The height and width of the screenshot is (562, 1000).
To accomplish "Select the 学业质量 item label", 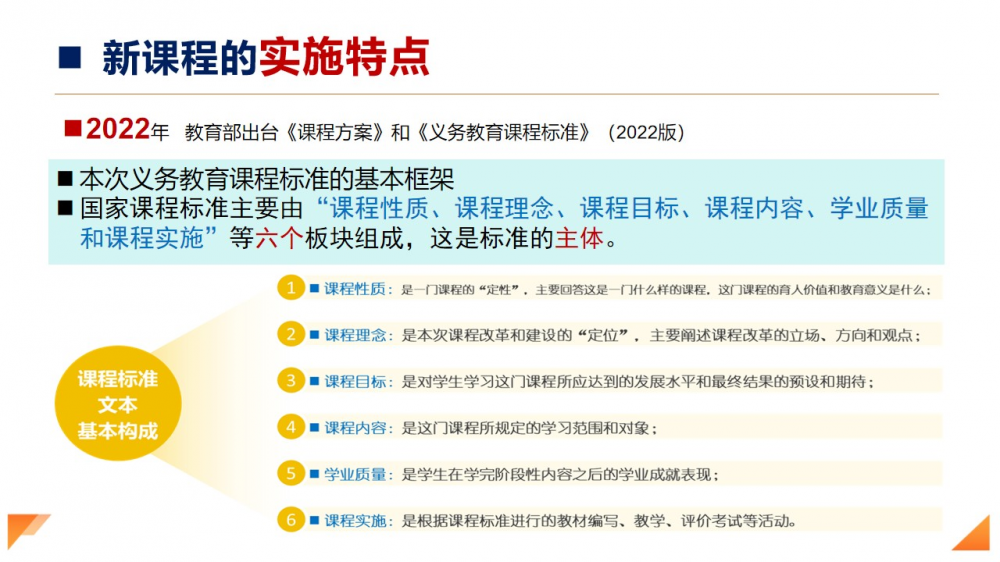I will 355,474.
